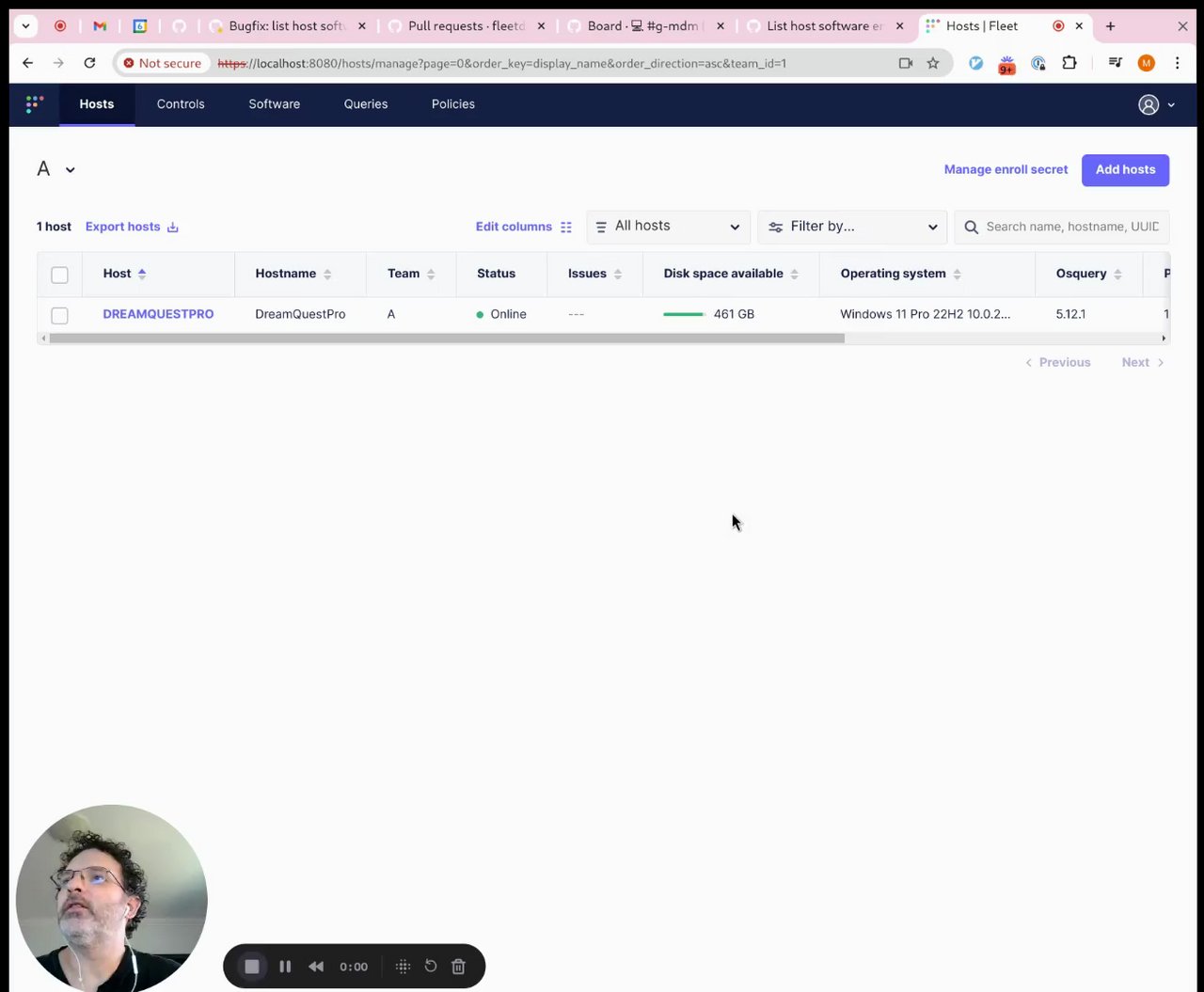Sort by Disk space available column
This screenshot has width=1204, height=992.
coord(731,274)
